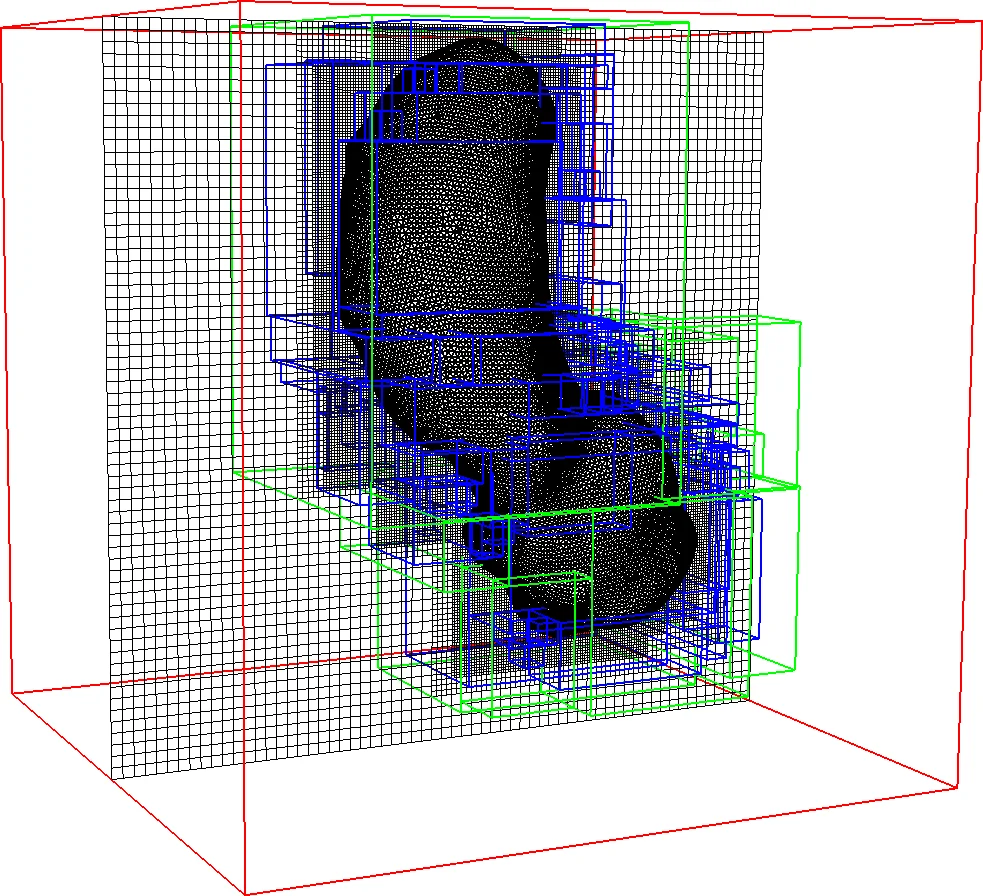
Task: Select the lower bulge of the meshed object
Action: (620, 560)
